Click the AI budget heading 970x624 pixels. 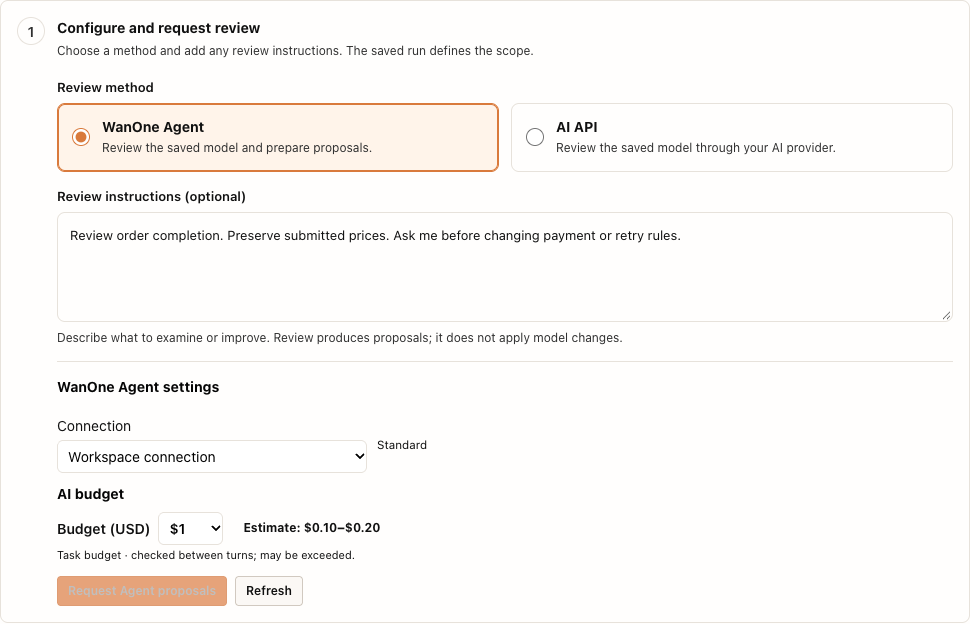coord(90,494)
